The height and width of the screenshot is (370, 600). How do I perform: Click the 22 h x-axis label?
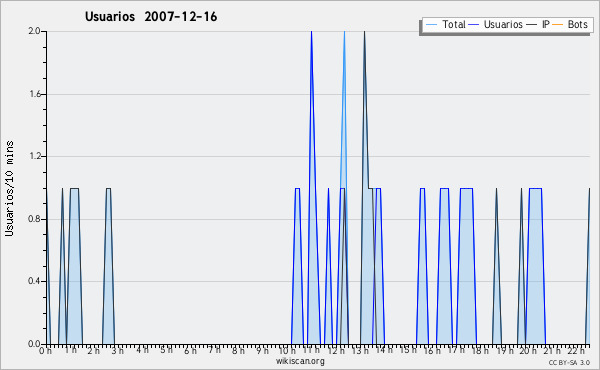[576, 351]
